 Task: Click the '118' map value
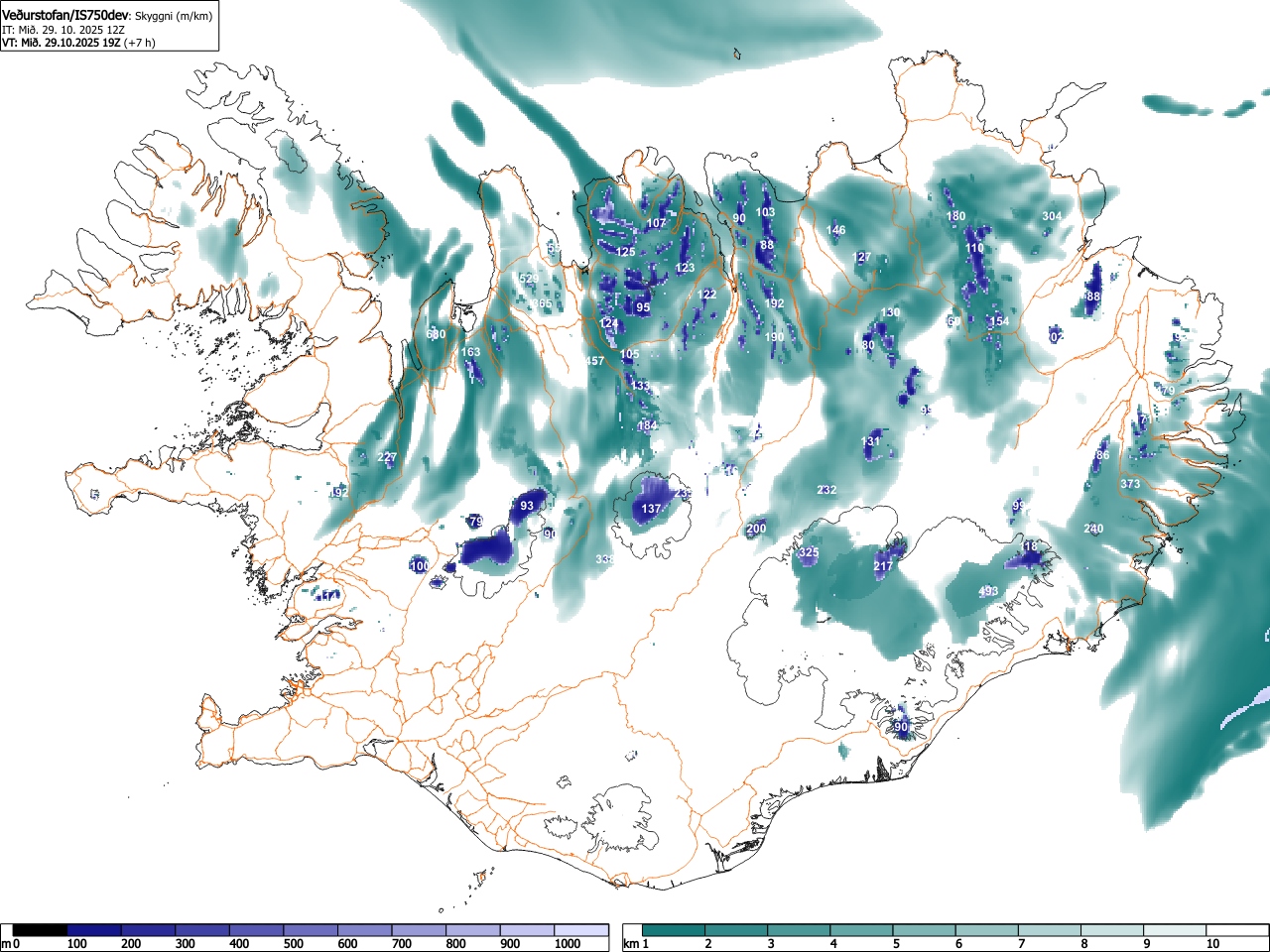pyautogui.click(x=1027, y=546)
